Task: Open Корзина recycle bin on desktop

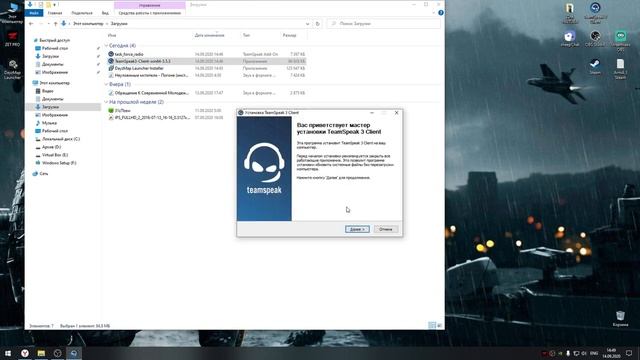Action: click(620, 318)
